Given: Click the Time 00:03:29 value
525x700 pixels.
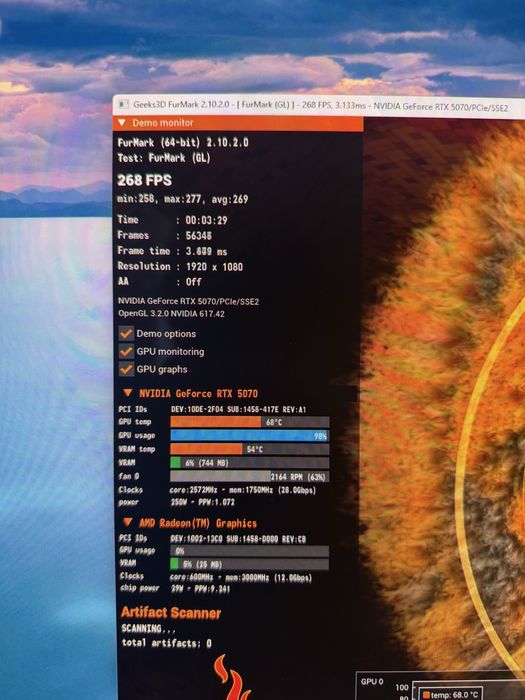Looking at the screenshot, I should tap(207, 220).
